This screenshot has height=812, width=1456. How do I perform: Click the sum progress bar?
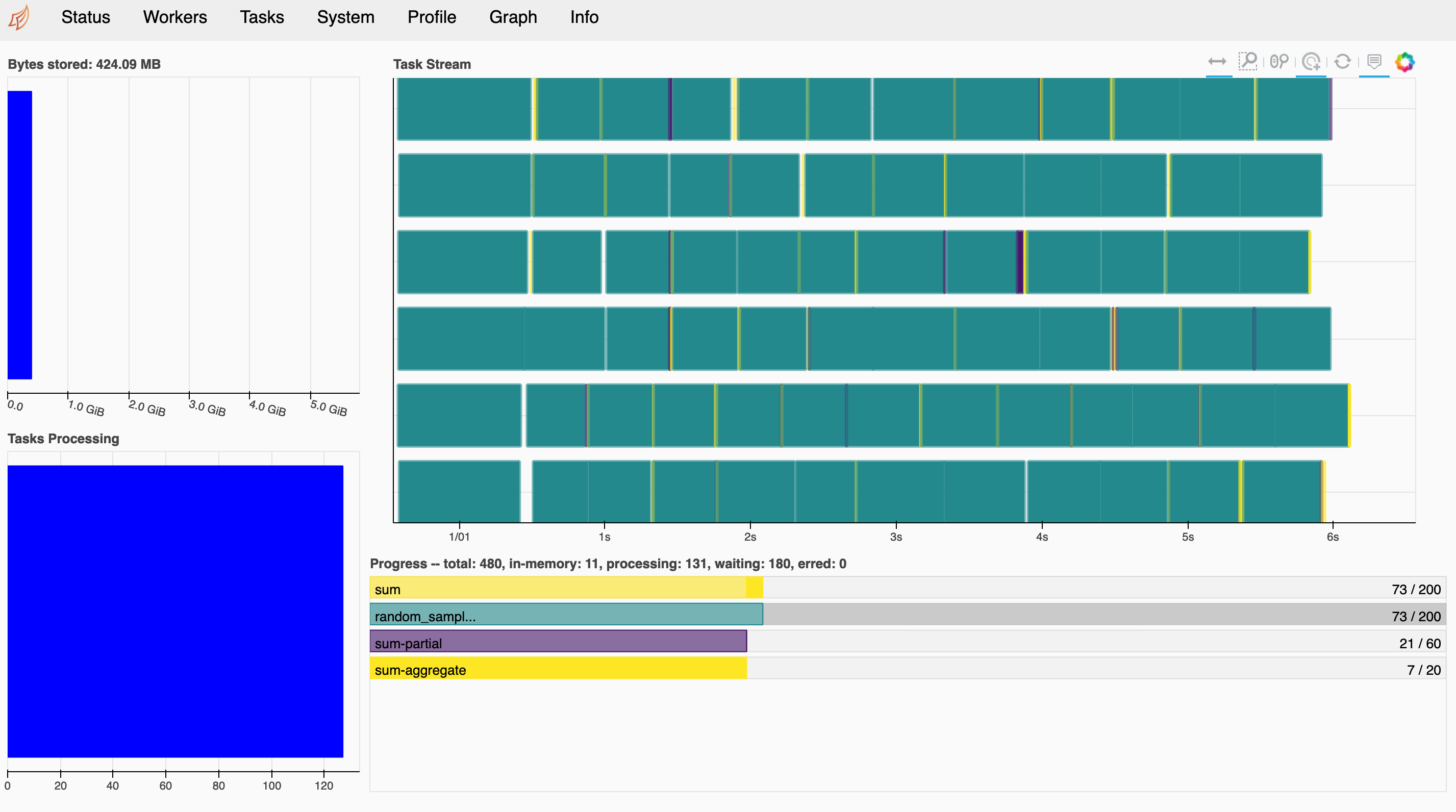(565, 588)
